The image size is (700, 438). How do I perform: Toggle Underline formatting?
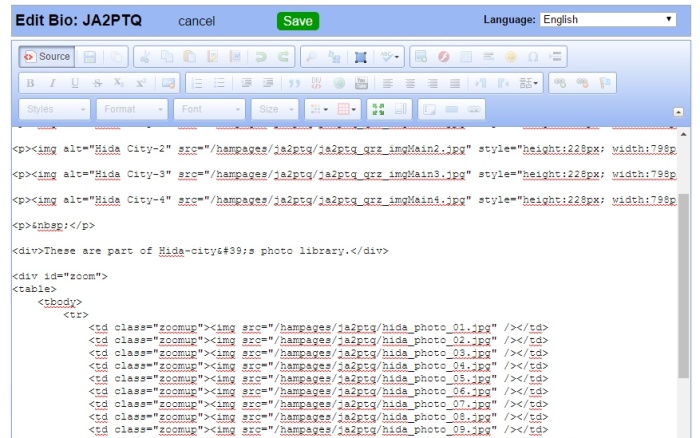[x=75, y=83]
